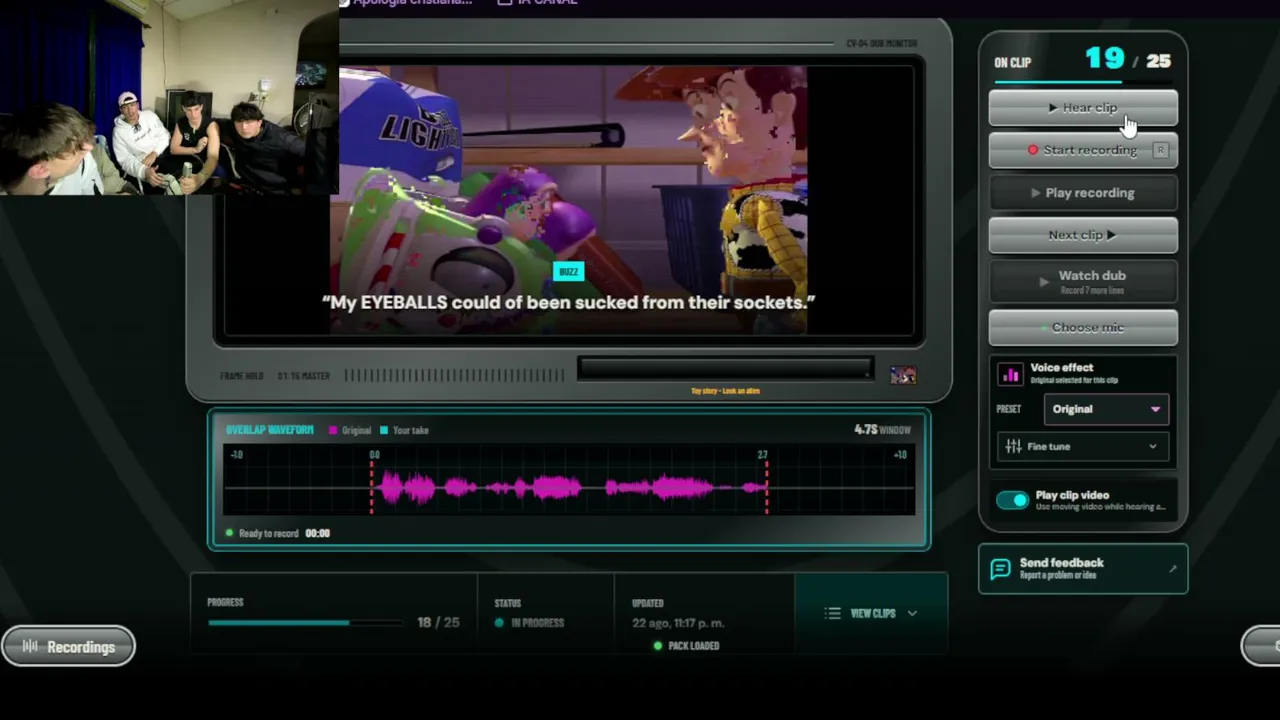Open the Send feedback panel

click(1083, 569)
